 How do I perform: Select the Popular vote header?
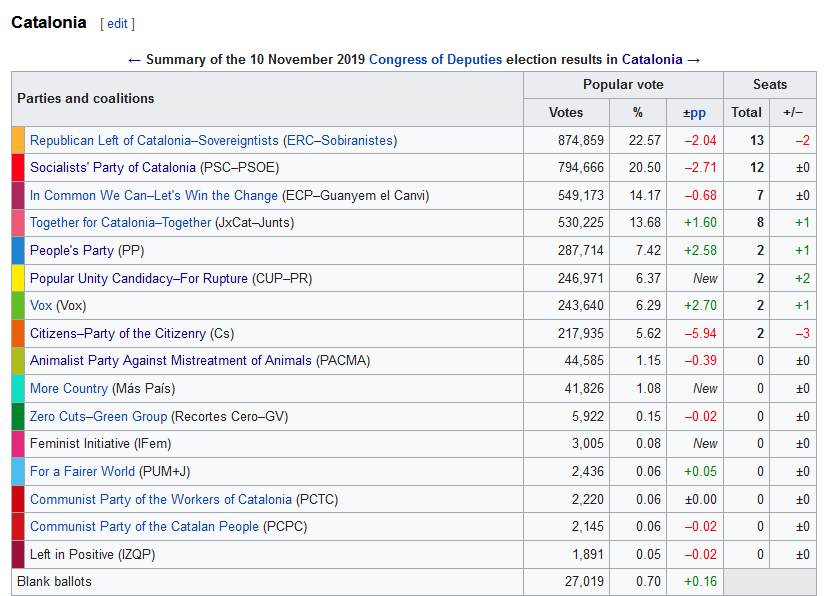(x=623, y=85)
